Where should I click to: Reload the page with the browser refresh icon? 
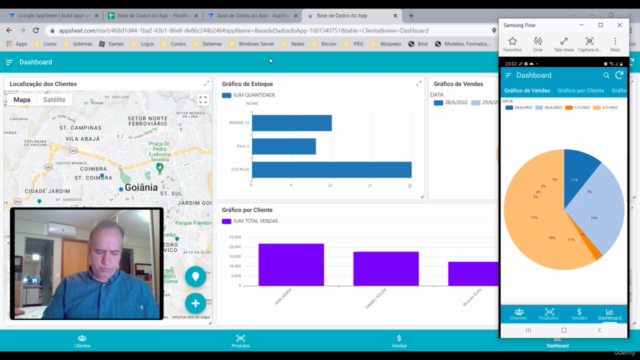(36, 31)
